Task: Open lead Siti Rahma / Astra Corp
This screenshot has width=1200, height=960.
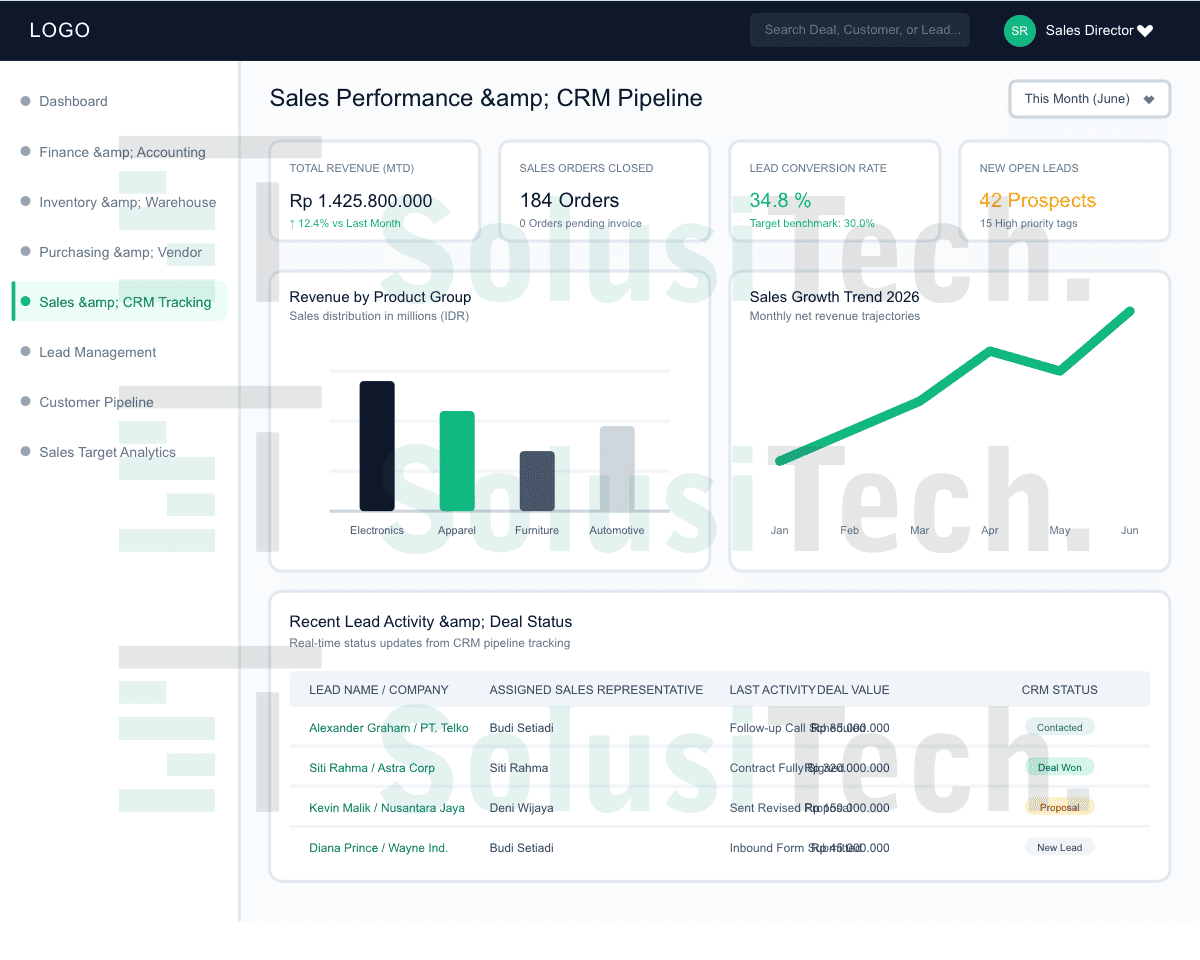Action: [372, 768]
